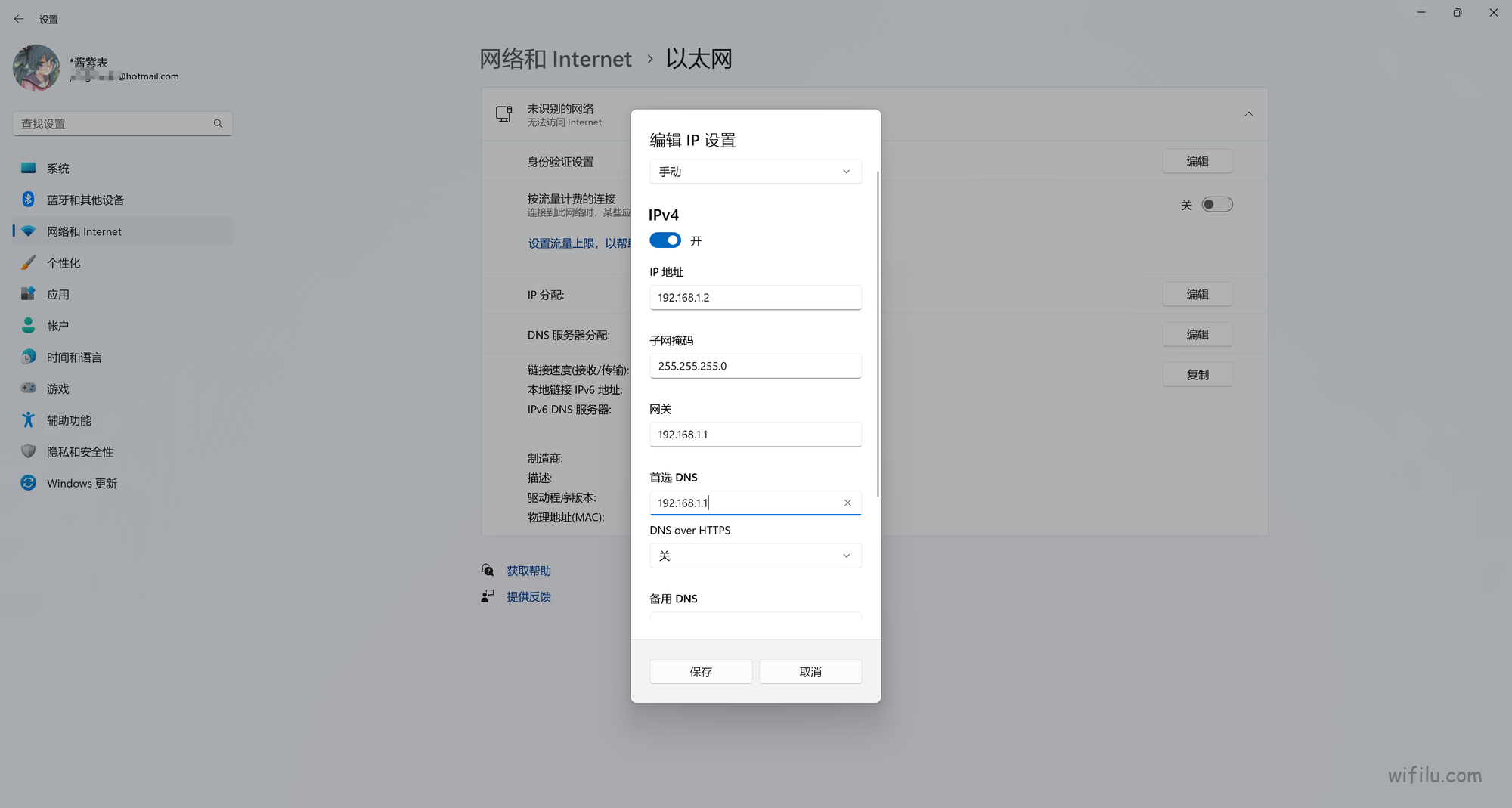Open 辅助功能 settings
The width and height of the screenshot is (1512, 808).
[122, 420]
